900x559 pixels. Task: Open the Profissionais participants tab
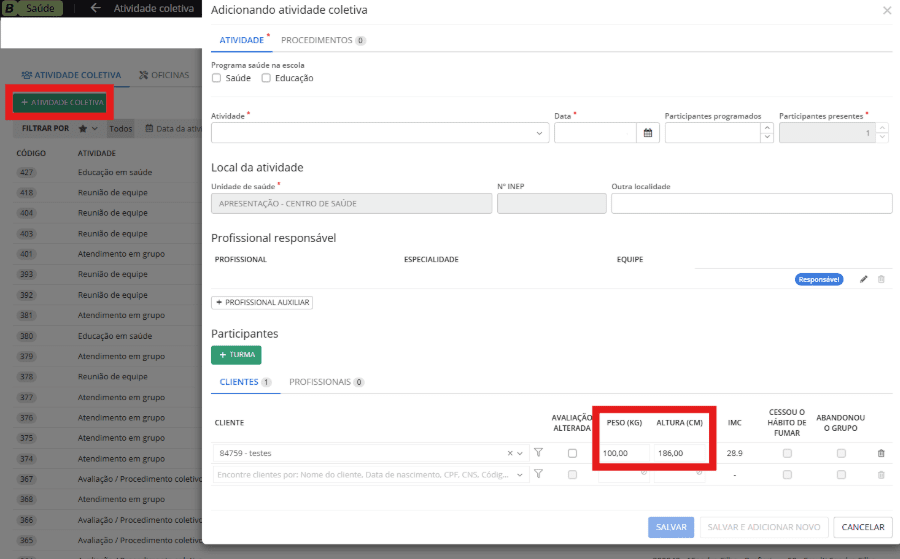click(x=325, y=382)
